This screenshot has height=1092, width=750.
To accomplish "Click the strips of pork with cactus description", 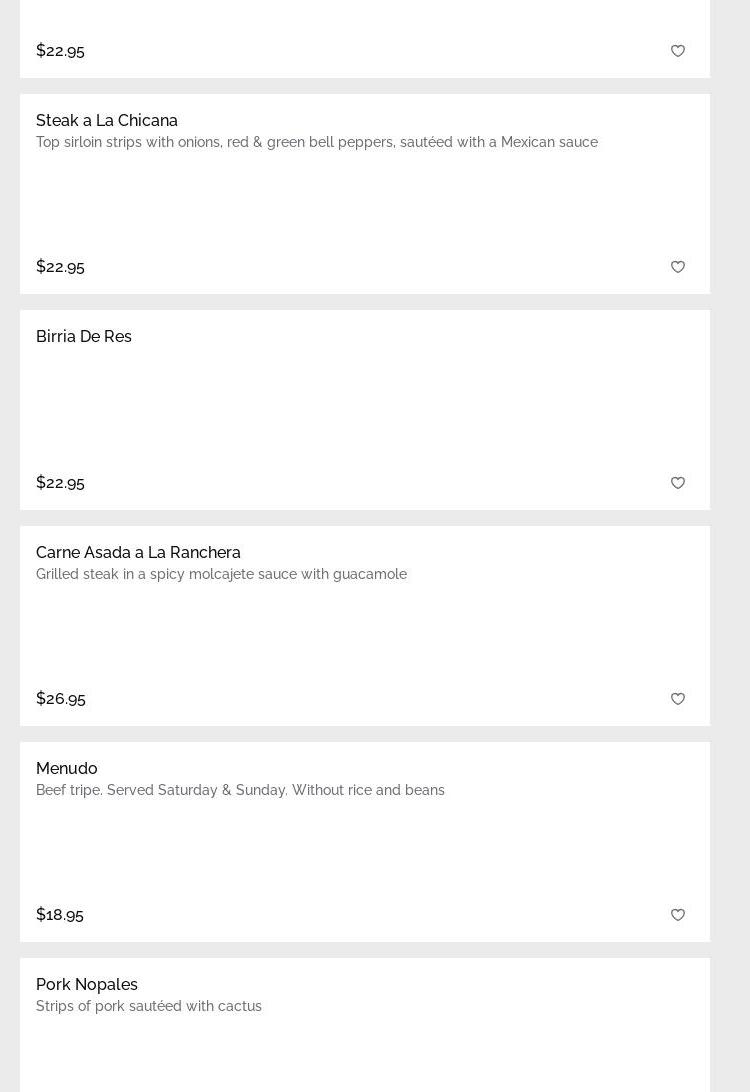I will coord(149,1006).
